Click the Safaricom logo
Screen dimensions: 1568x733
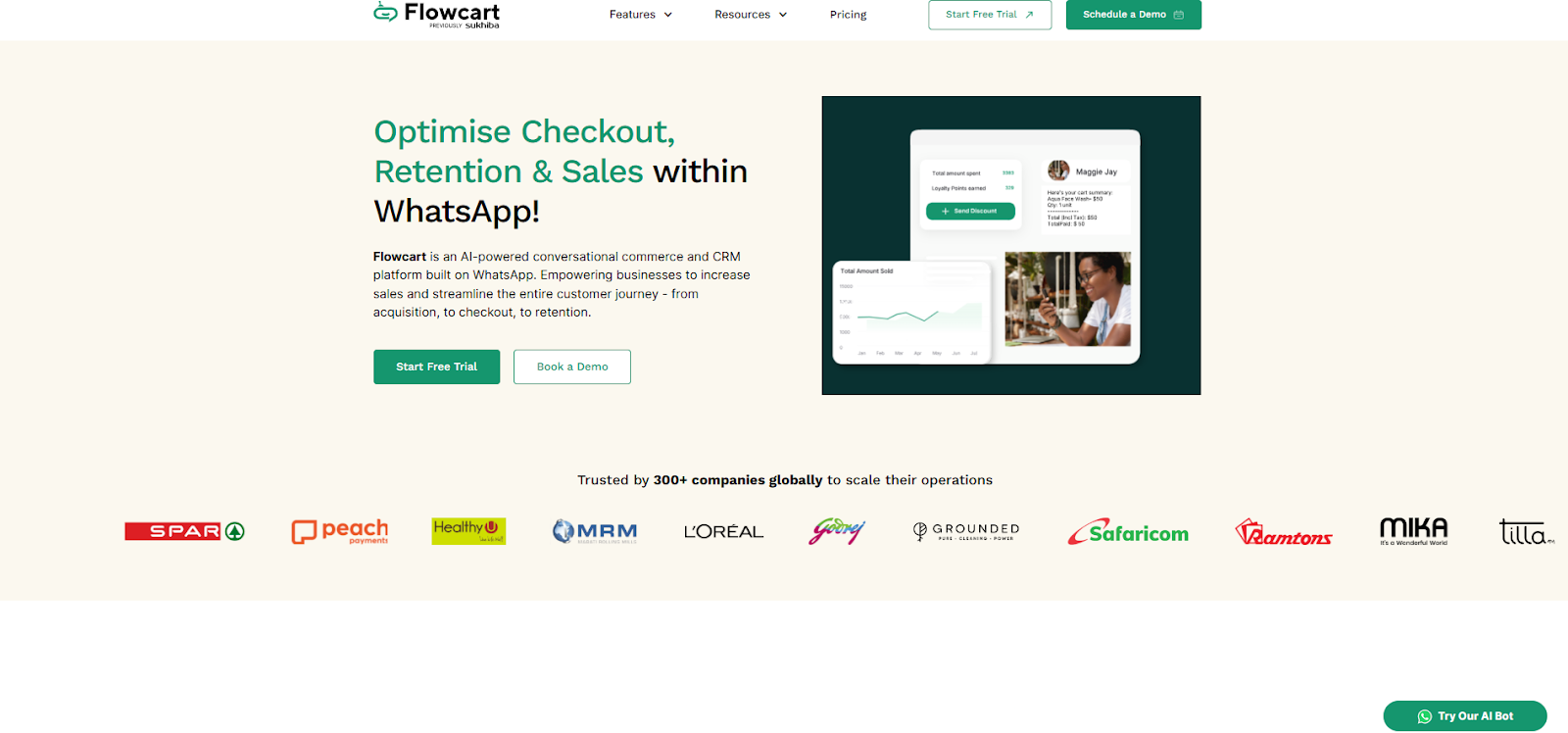point(1128,532)
